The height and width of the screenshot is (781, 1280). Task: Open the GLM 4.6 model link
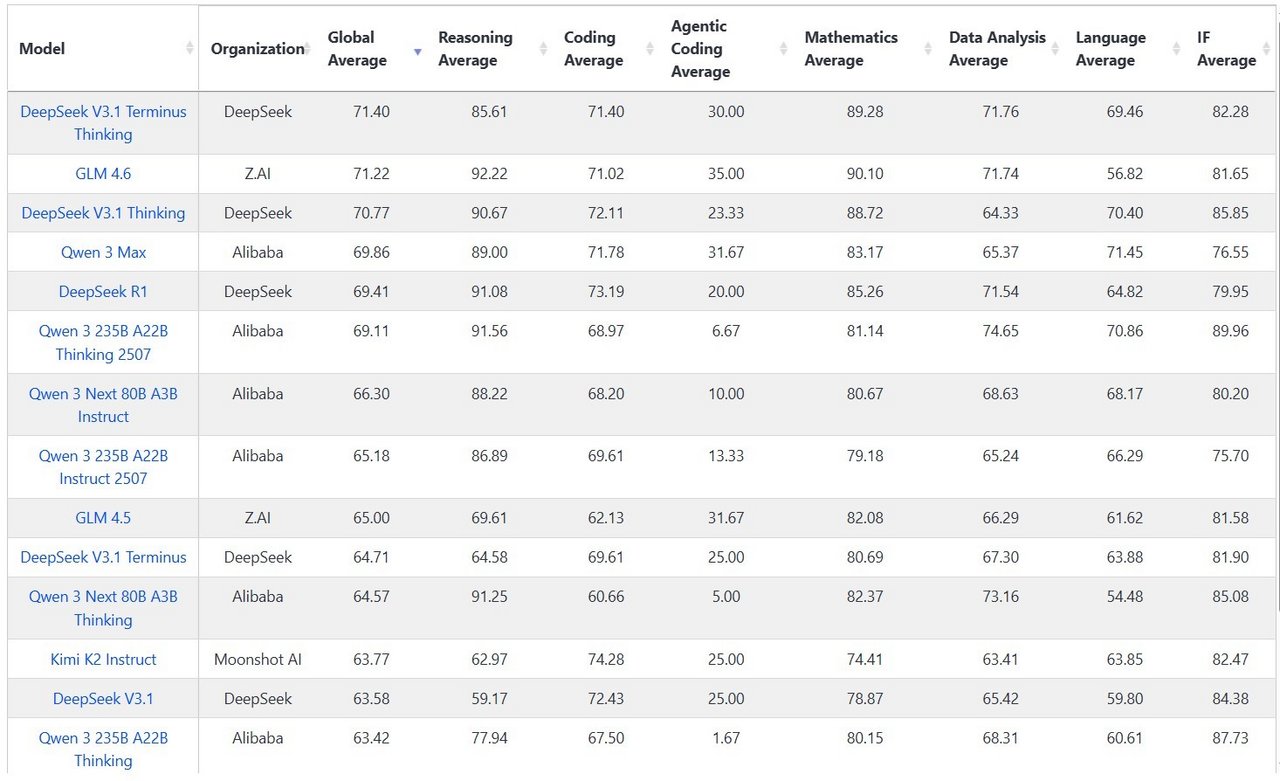pyautogui.click(x=103, y=174)
